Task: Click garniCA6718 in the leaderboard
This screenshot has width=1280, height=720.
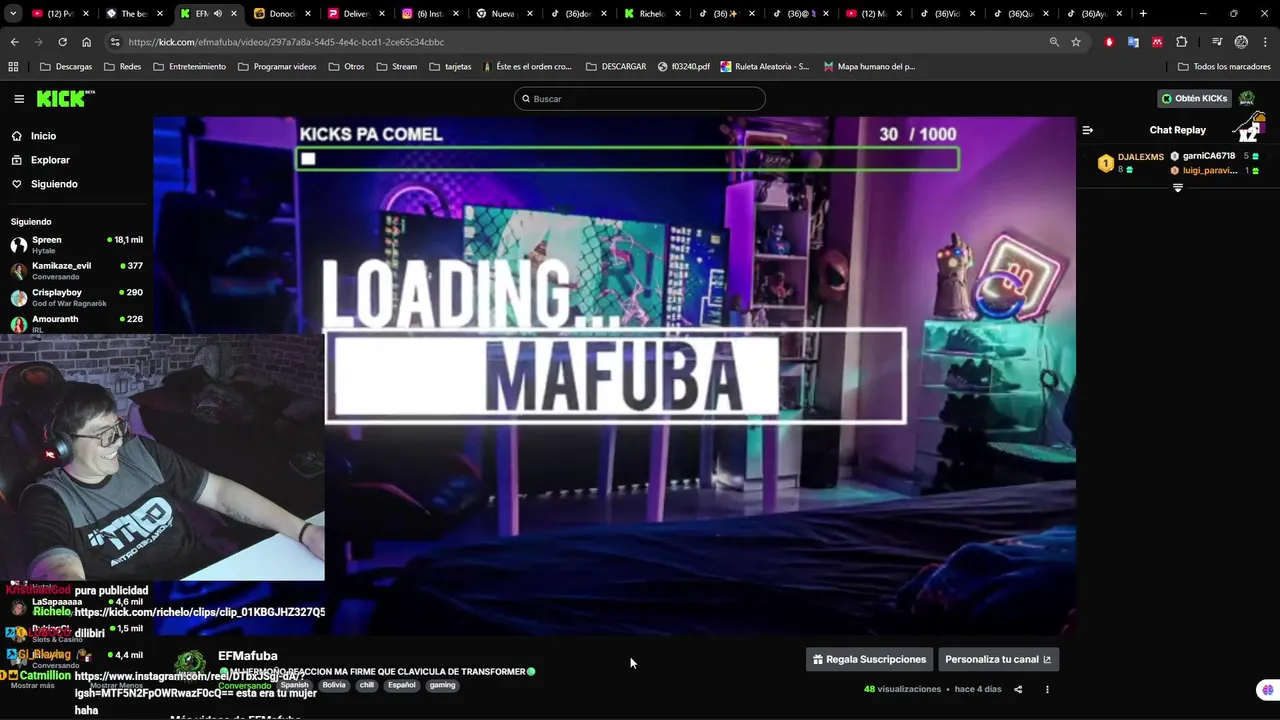Action: [1209, 156]
